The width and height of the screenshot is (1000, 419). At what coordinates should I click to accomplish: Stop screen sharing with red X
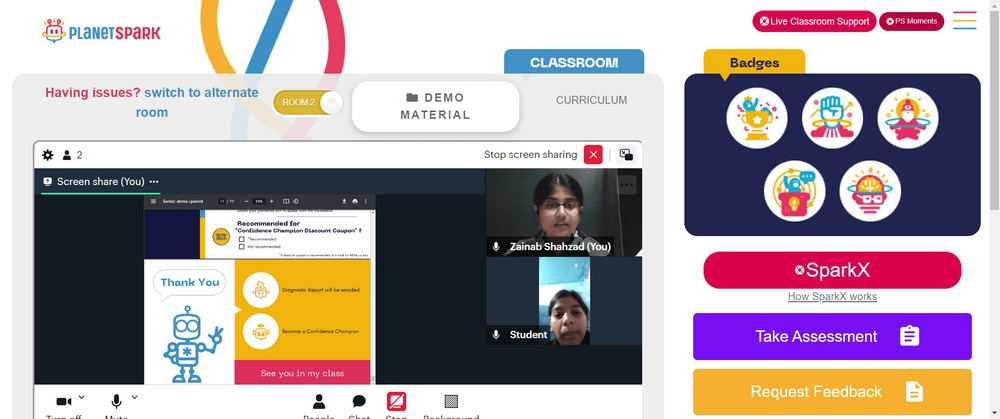(593, 154)
